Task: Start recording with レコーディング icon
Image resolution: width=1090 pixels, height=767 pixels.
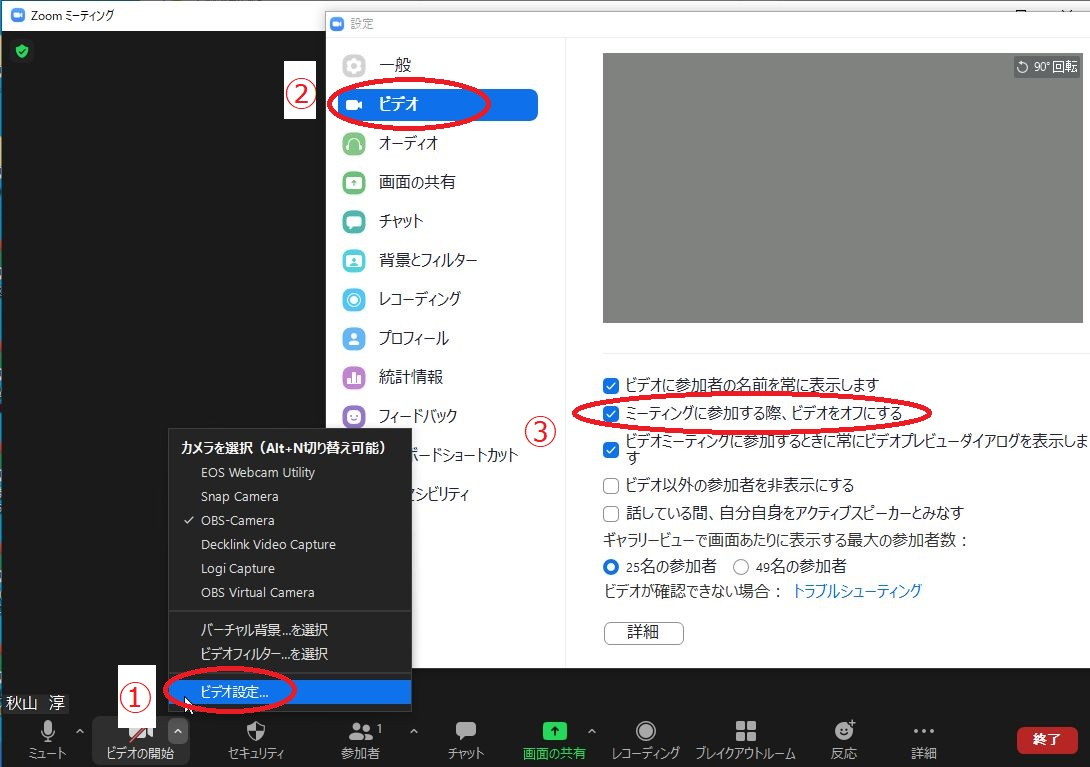Action: 646,731
